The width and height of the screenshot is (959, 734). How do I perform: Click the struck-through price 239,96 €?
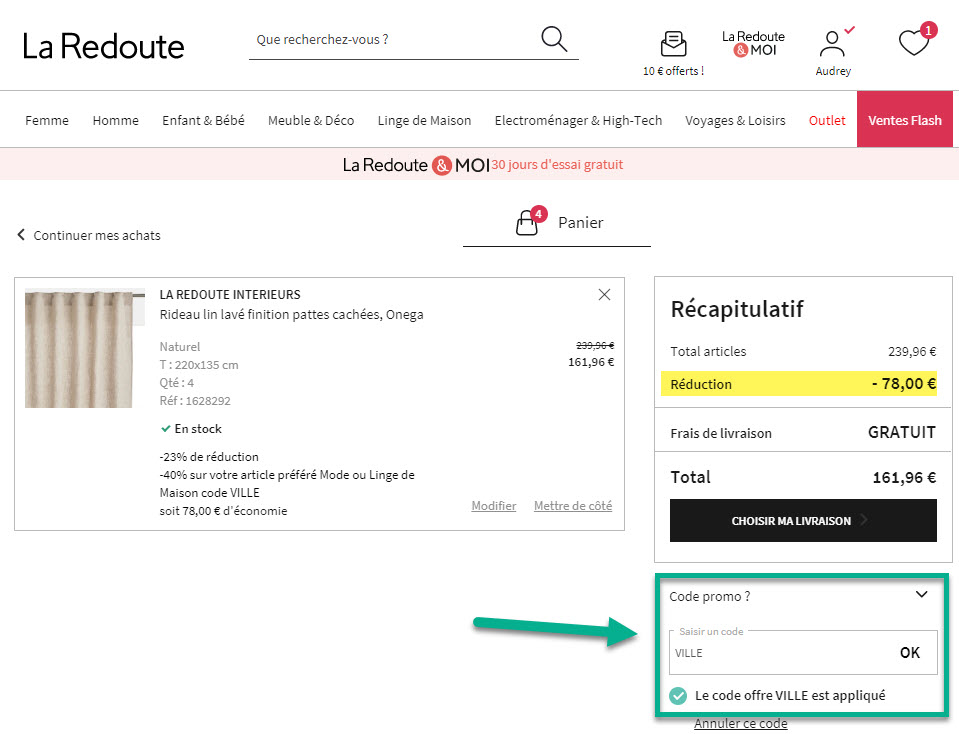click(x=594, y=346)
